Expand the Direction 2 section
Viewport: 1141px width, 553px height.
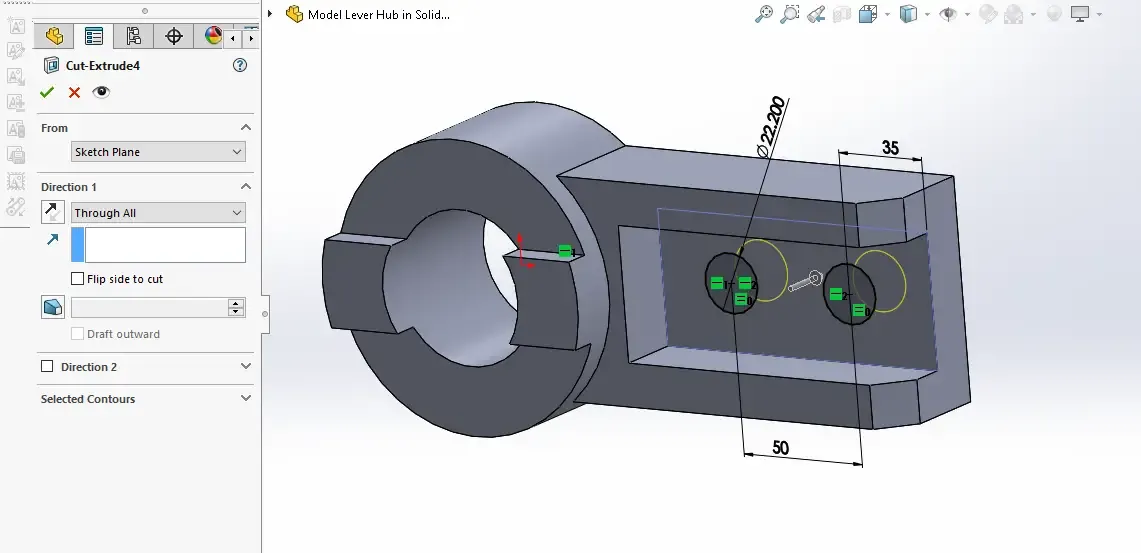point(246,367)
